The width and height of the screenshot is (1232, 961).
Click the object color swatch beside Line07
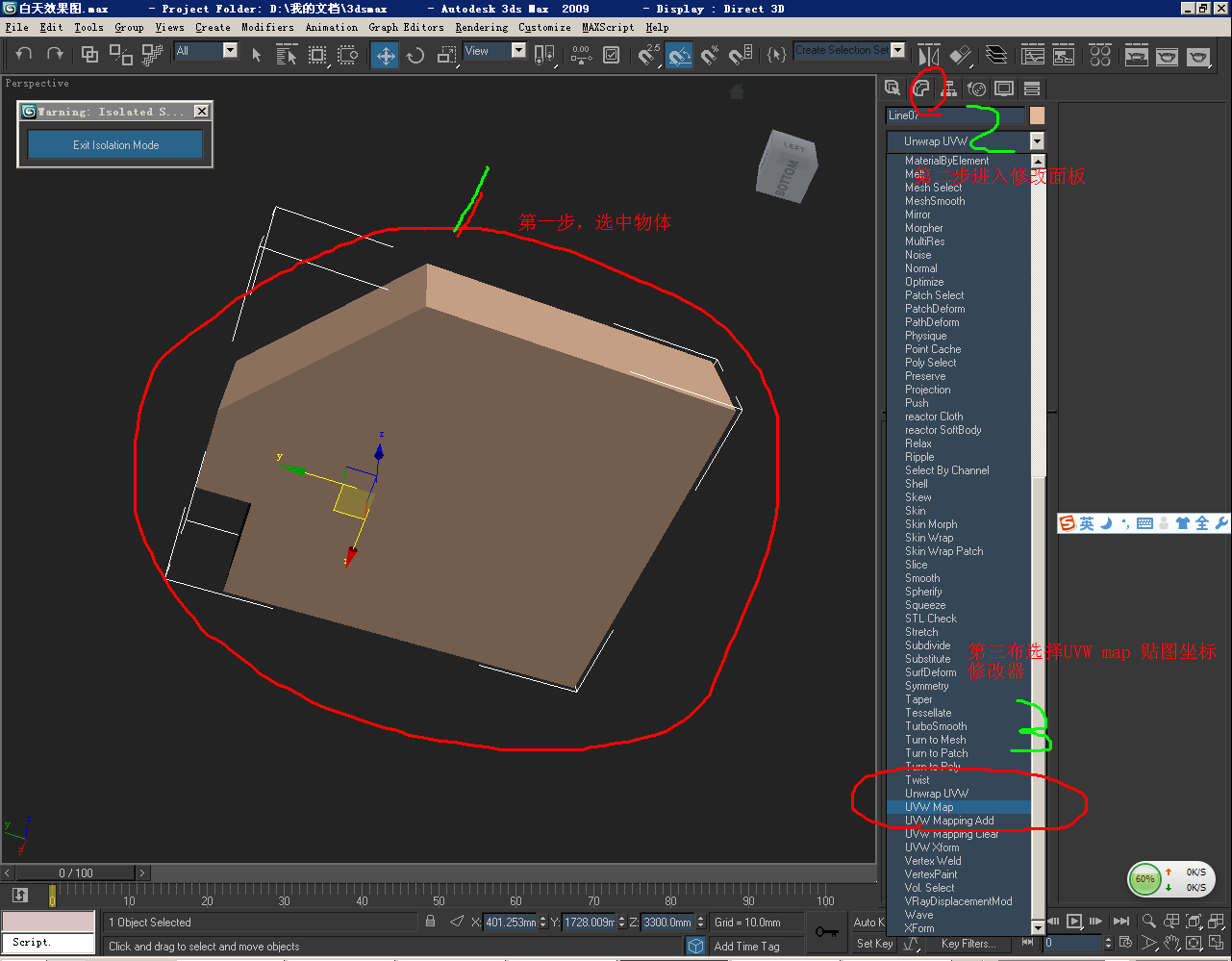tap(1037, 115)
